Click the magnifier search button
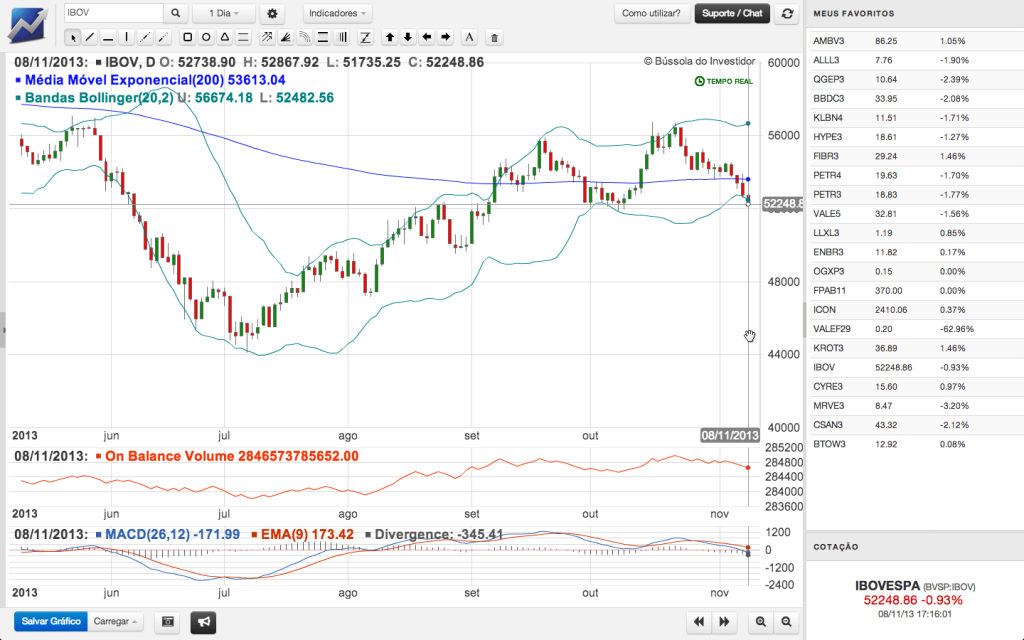1024x640 pixels. [176, 13]
